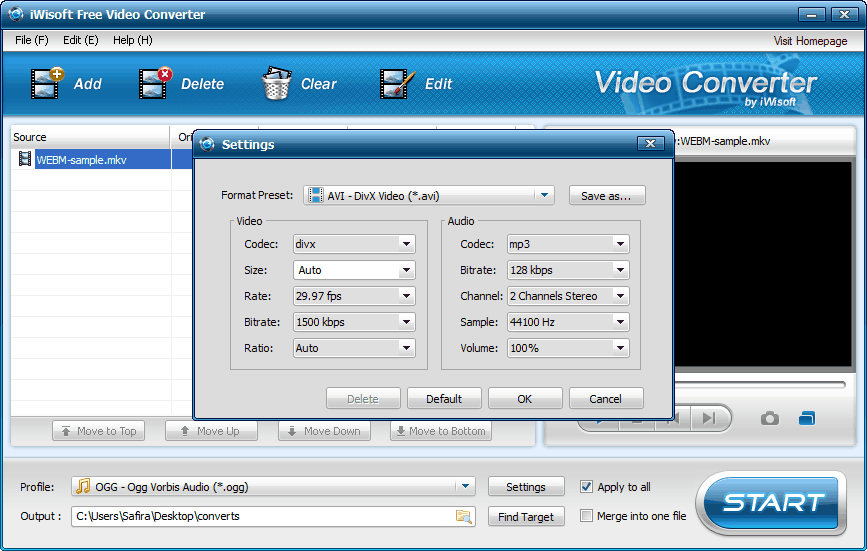The width and height of the screenshot is (867, 551).
Task: Click OK in the Settings dialog
Action: pos(525,398)
